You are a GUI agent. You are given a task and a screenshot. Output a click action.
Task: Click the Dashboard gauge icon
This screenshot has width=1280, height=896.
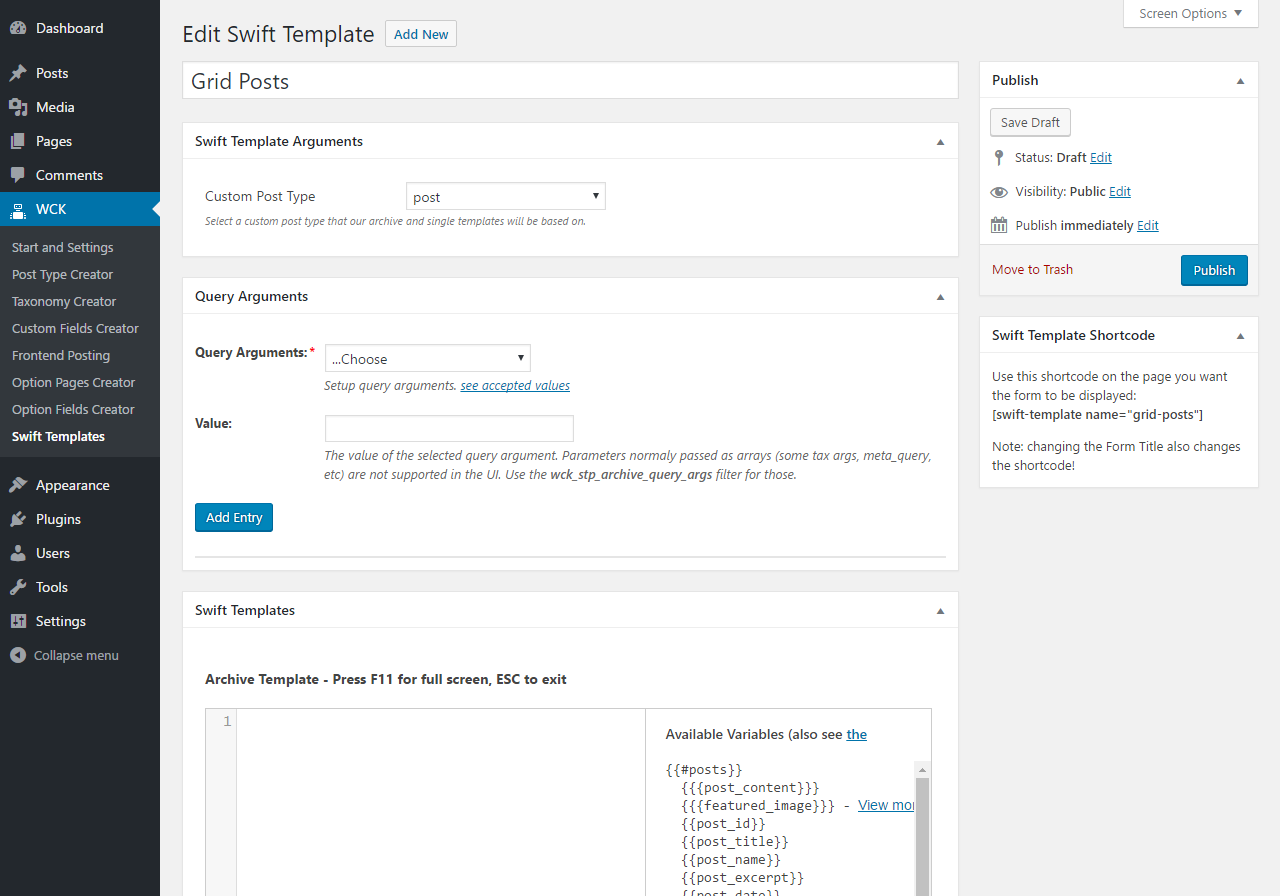[x=18, y=28]
